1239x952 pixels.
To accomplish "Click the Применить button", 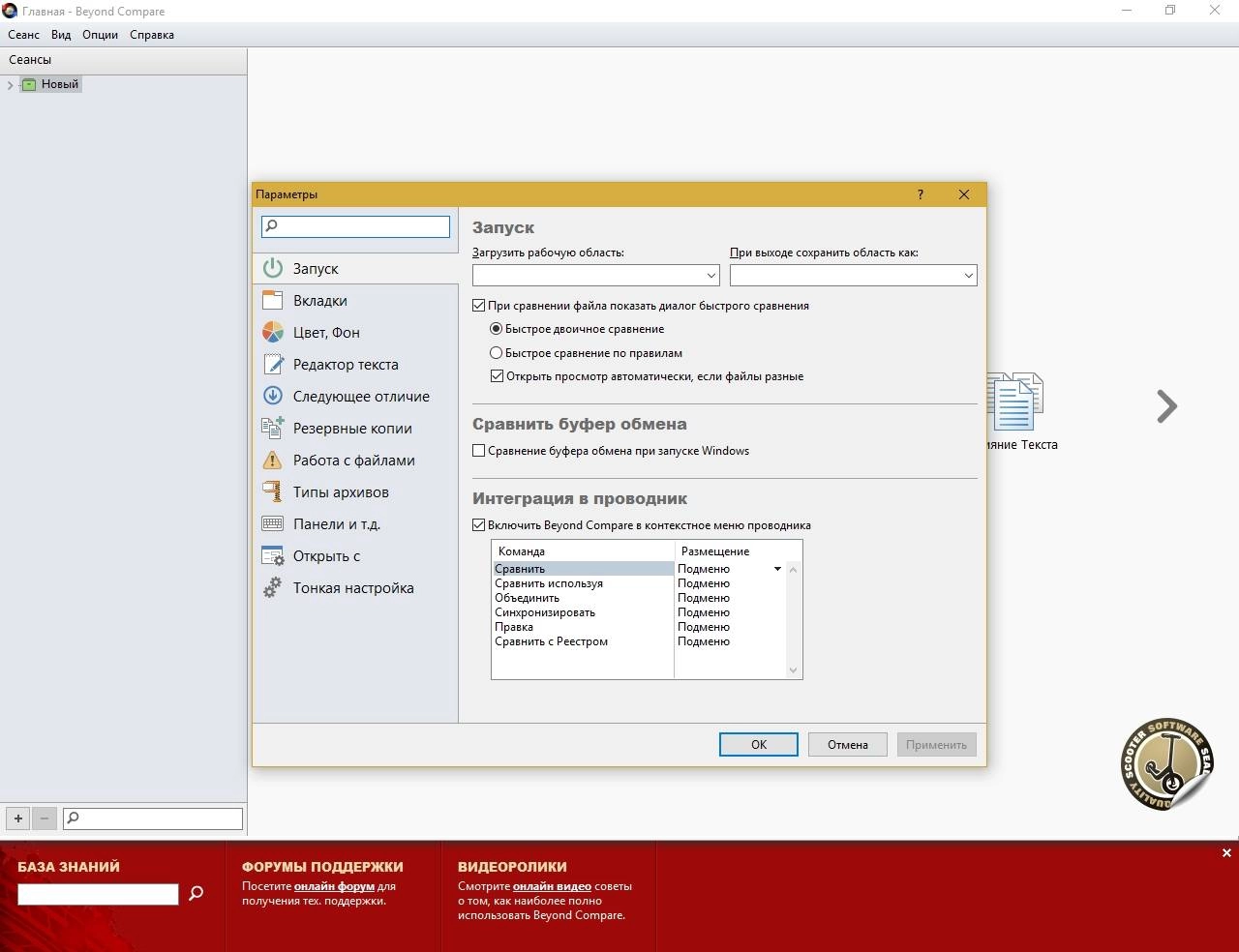I will click(x=937, y=744).
